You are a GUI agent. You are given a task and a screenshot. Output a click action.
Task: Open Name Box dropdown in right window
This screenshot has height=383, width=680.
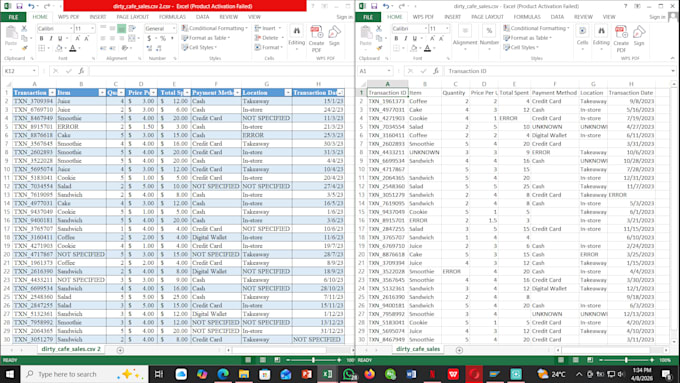click(389, 71)
